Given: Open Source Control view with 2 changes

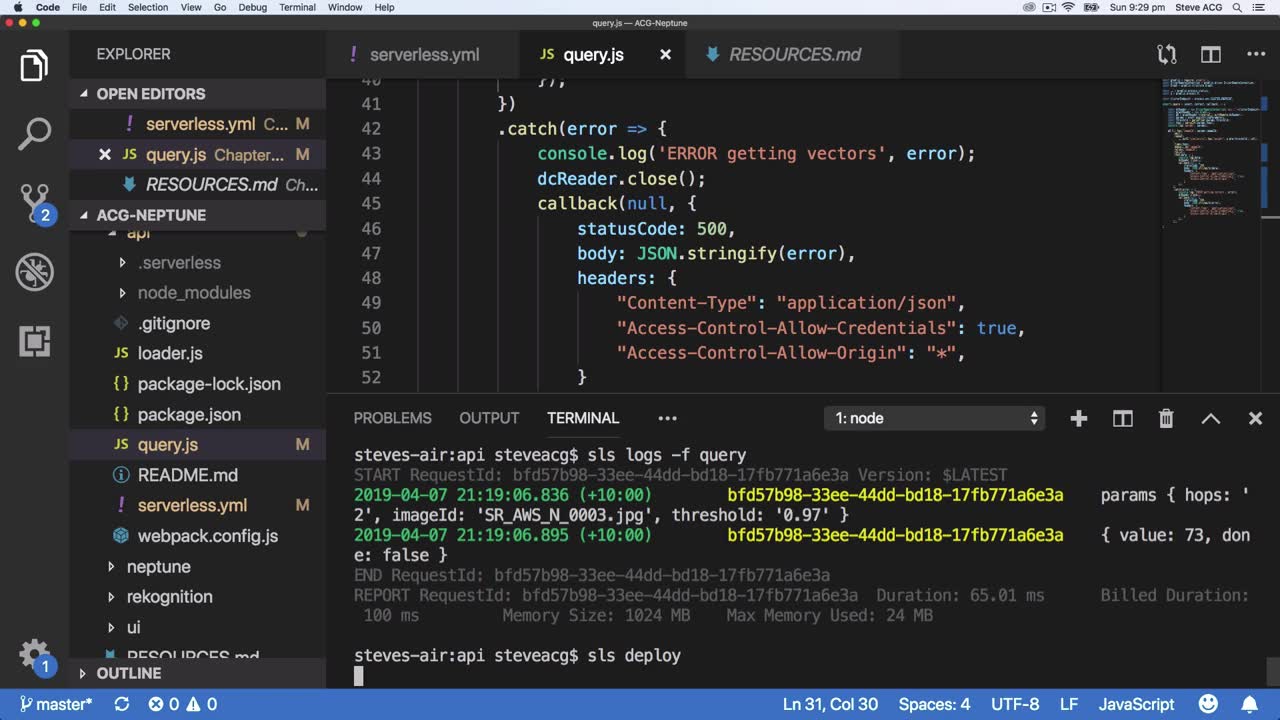Looking at the screenshot, I should click(34, 202).
